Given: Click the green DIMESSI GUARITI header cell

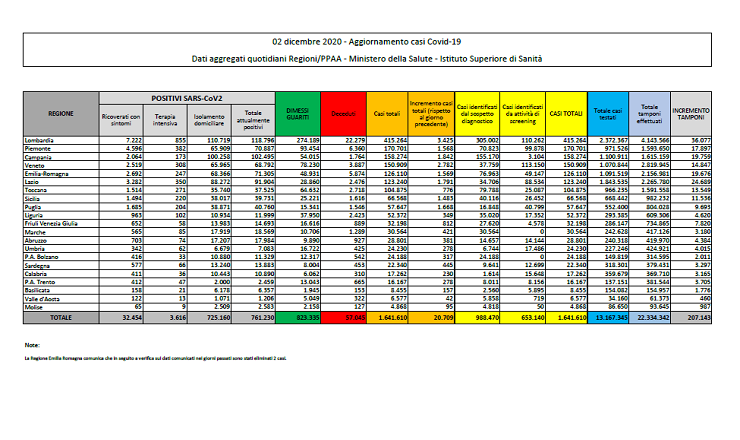Looking at the screenshot, I should (x=297, y=114).
